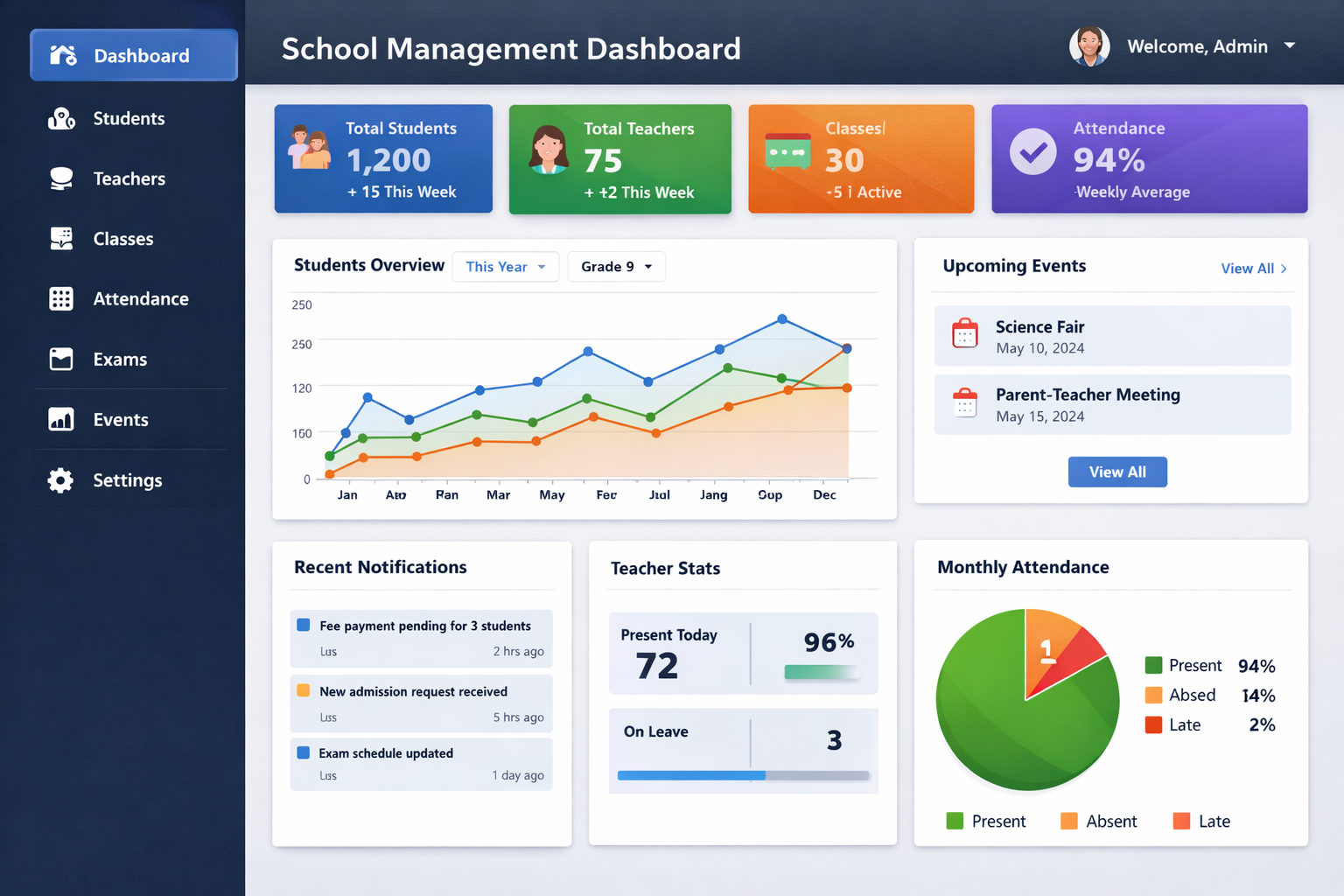Image resolution: width=1344 pixels, height=896 pixels.
Task: Click the Science Fair calendar icon
Action: point(965,333)
